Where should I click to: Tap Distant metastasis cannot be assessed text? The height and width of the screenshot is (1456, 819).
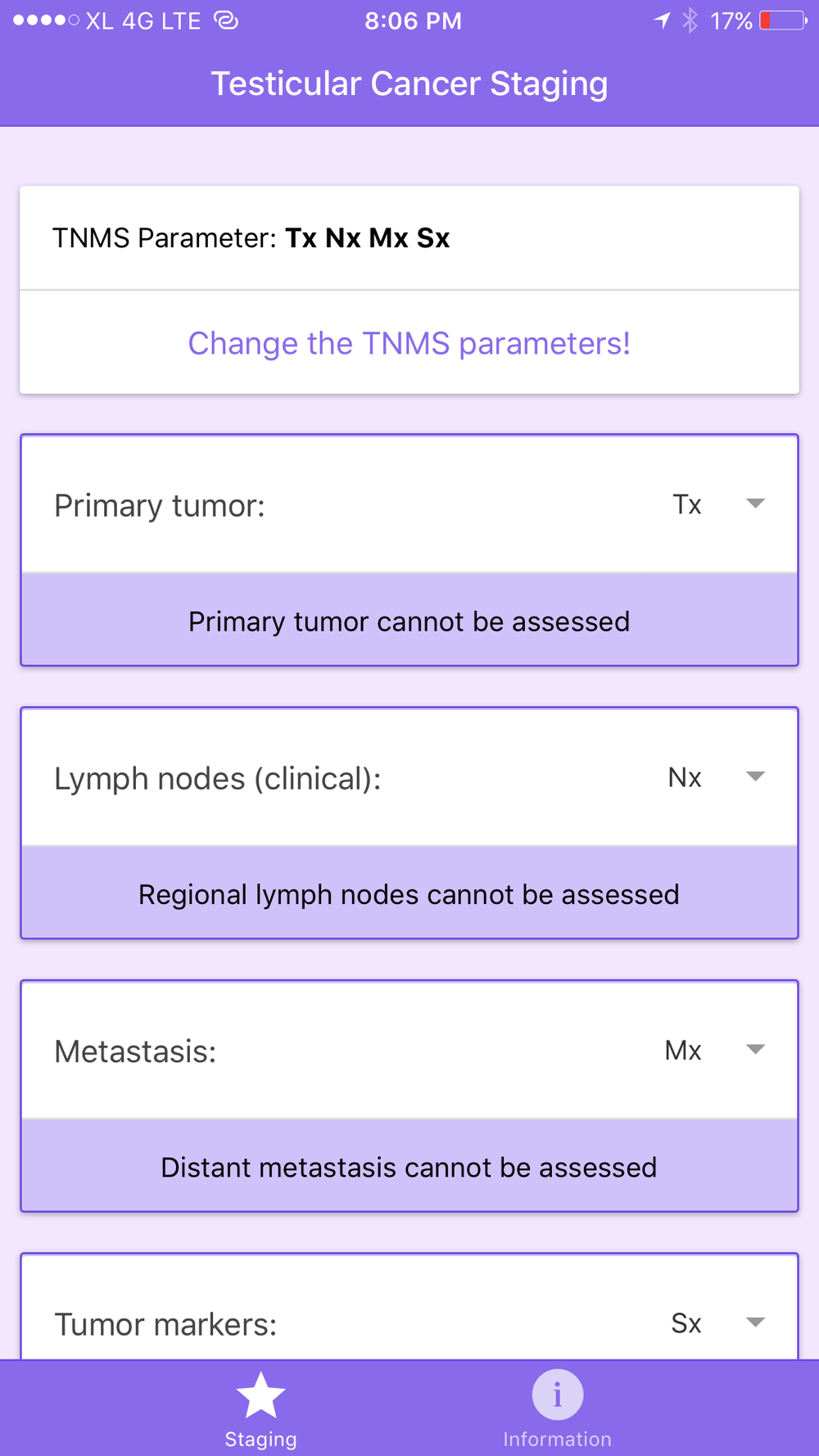point(409,1167)
